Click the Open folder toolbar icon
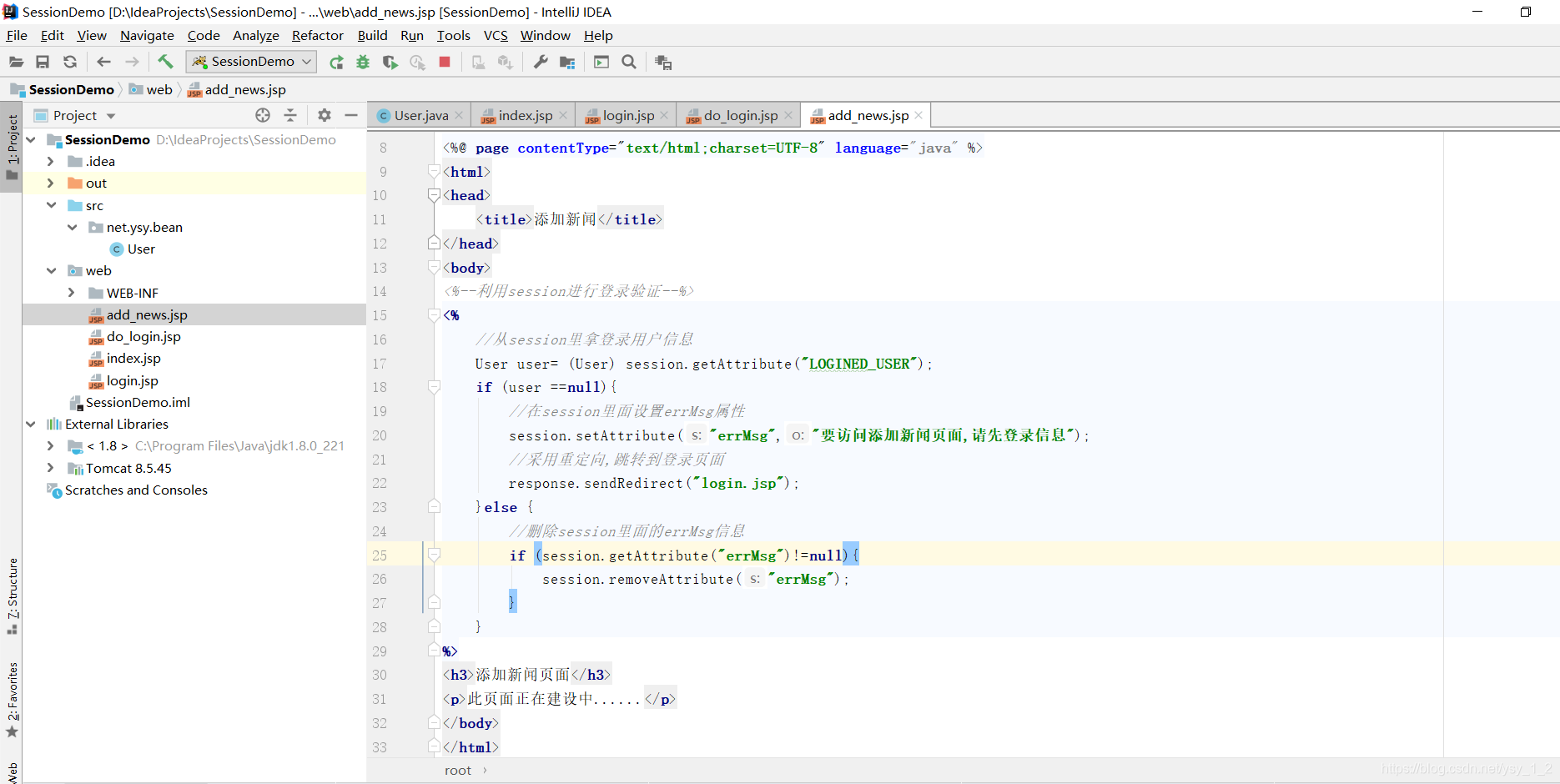 coord(16,62)
